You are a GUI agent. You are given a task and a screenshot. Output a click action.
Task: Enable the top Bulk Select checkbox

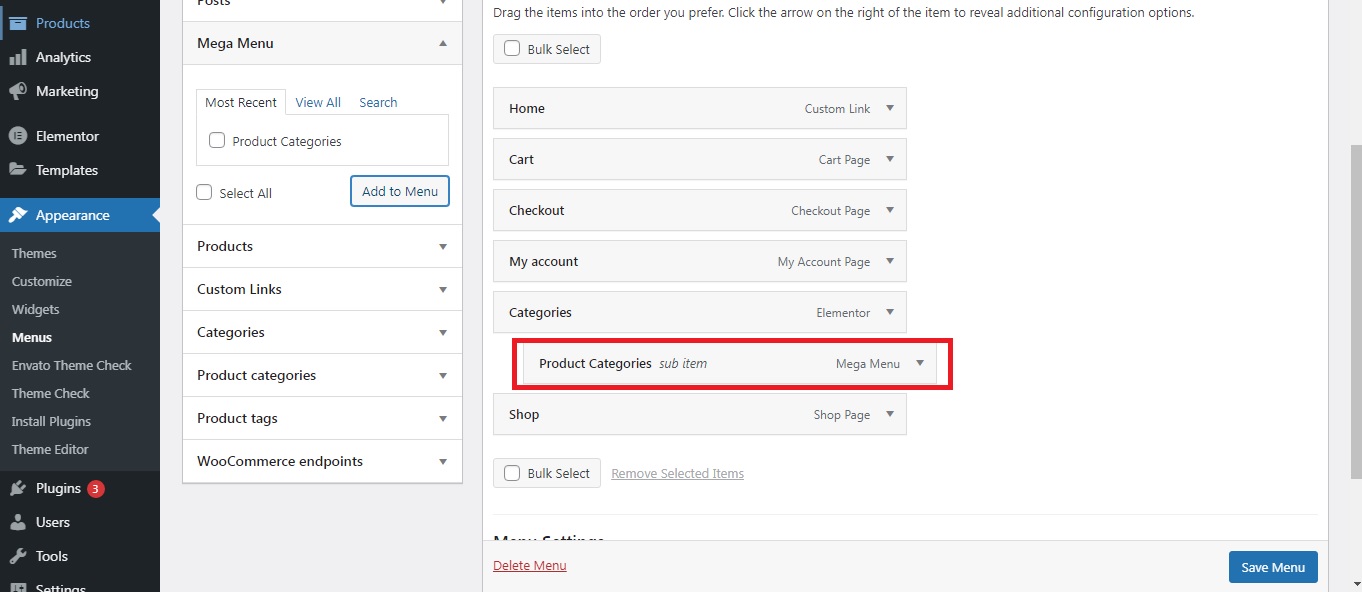[x=512, y=49]
